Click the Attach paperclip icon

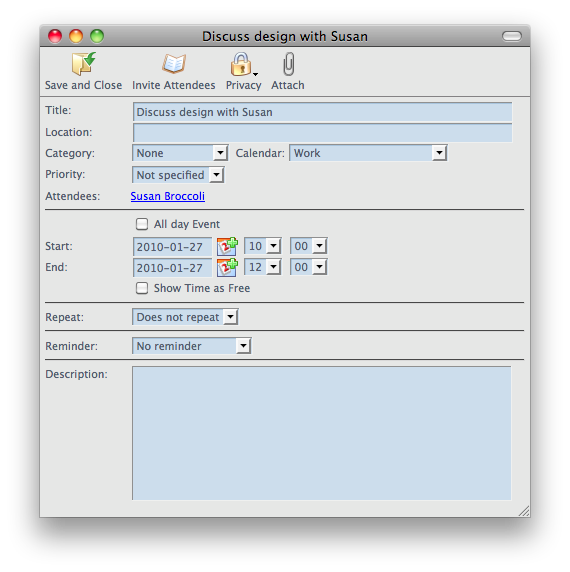(288, 64)
